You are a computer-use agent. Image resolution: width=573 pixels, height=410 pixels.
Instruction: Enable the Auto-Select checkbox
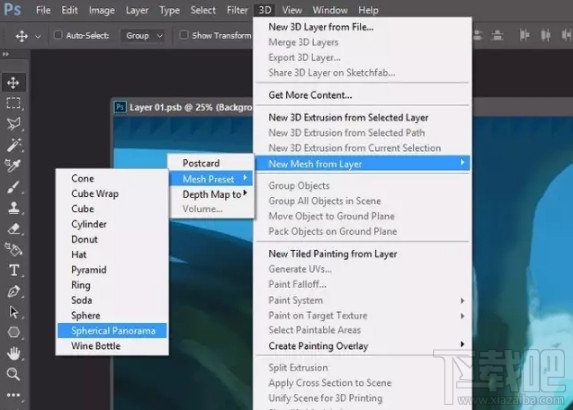pos(58,35)
